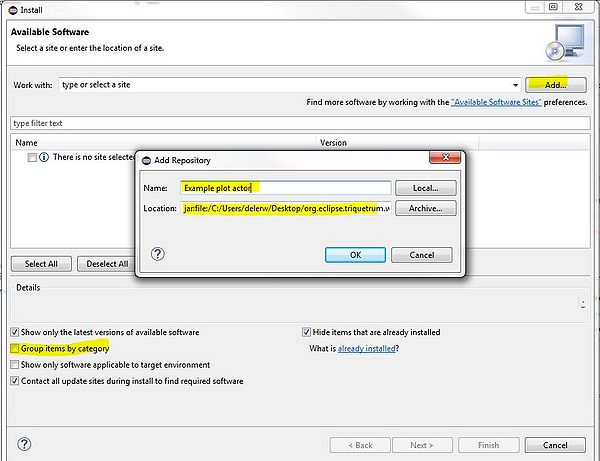Maximize the Install window
This screenshot has width=600, height=461.
pyautogui.click(x=553, y=7)
